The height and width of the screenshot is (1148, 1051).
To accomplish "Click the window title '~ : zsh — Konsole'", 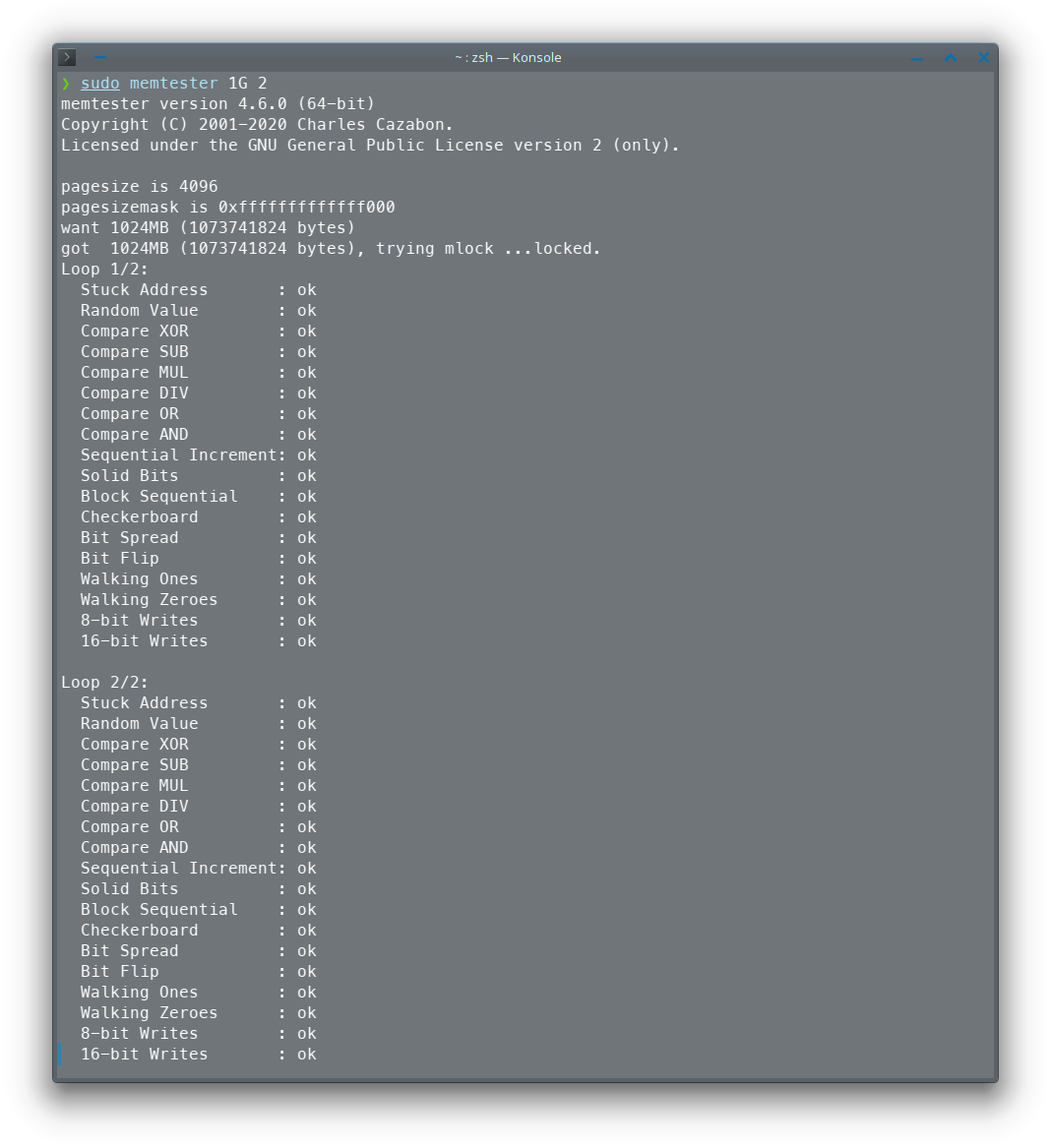I will (x=508, y=58).
